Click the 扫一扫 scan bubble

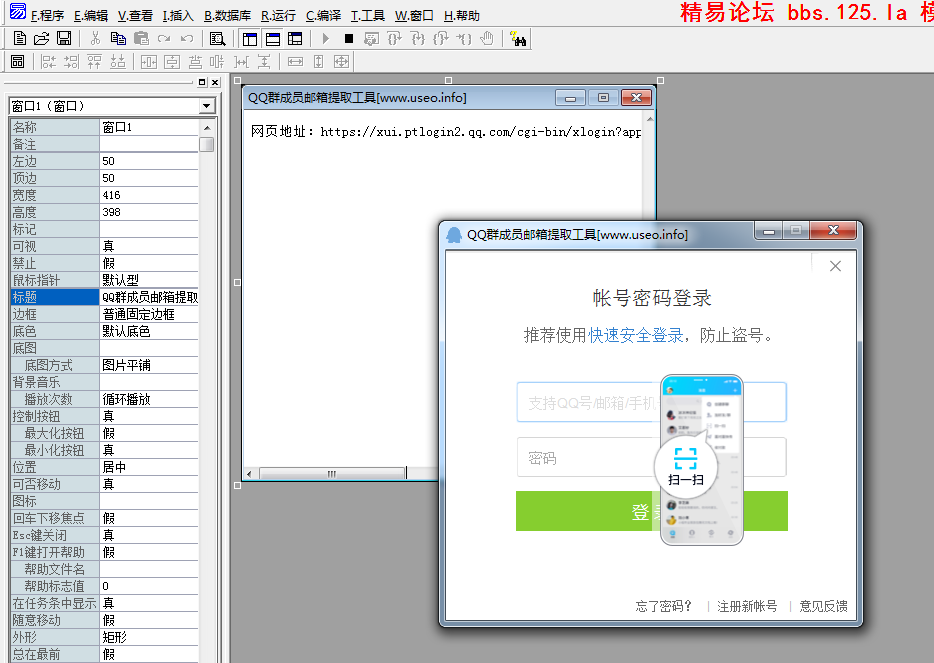pos(686,468)
